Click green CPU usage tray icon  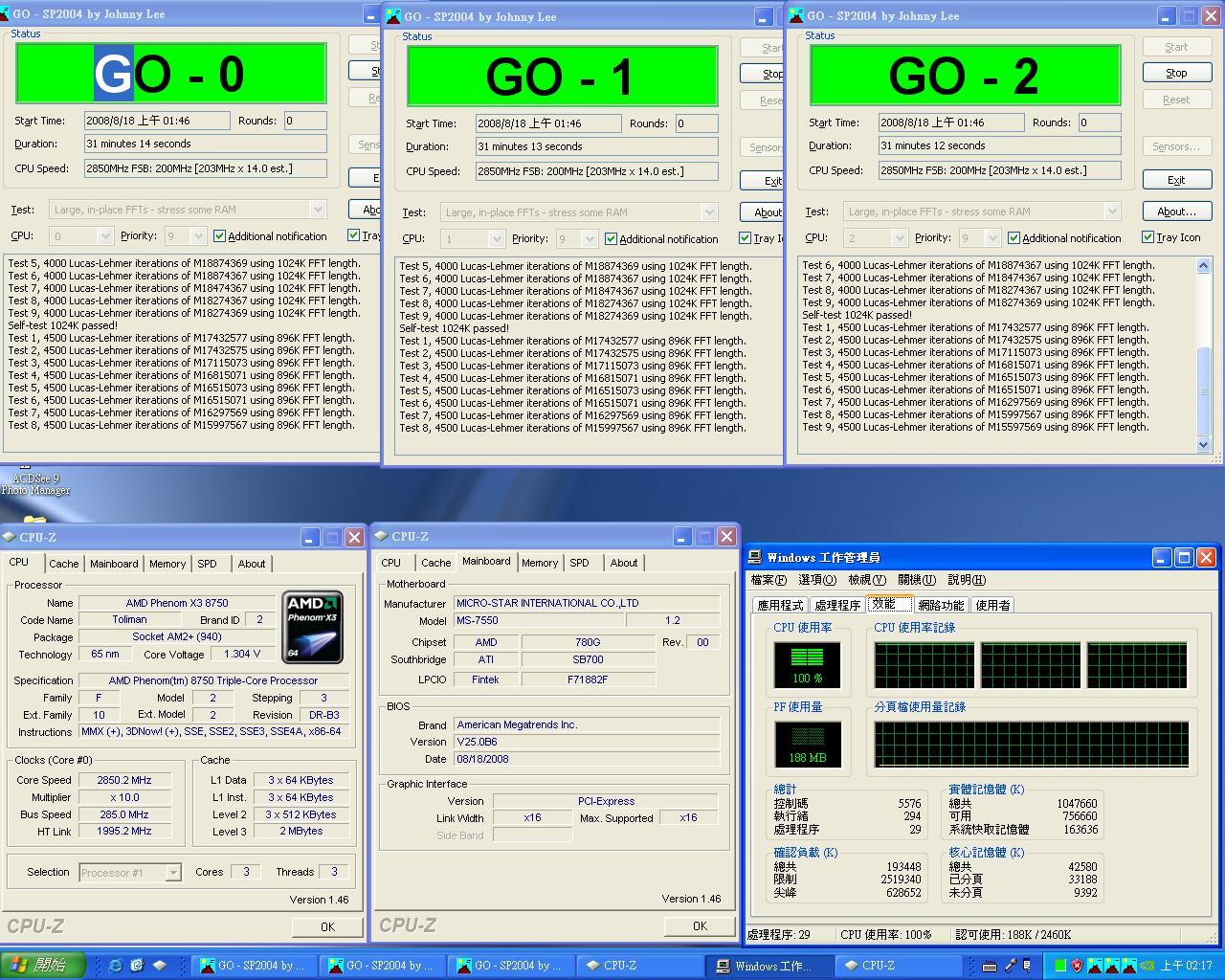coord(1059,966)
